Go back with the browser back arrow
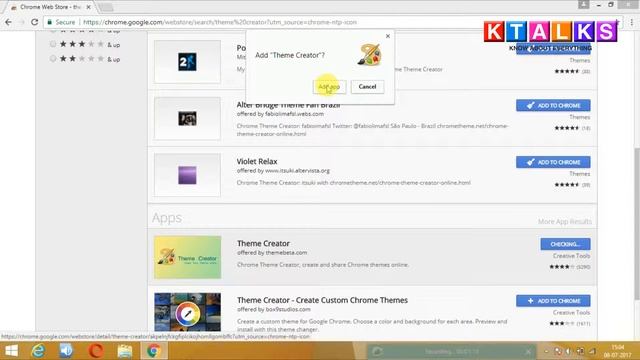 pos(9,22)
